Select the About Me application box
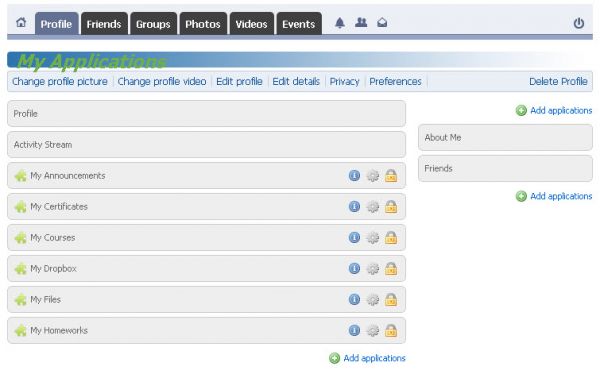Screen dimensions: 600x374 pos(505,137)
